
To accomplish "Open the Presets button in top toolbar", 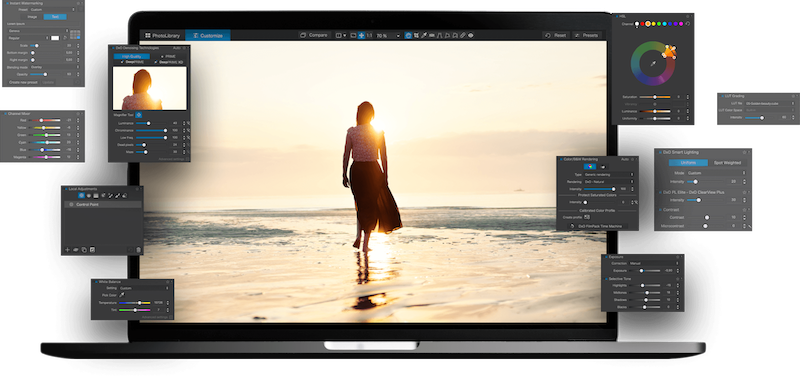I will point(586,35).
